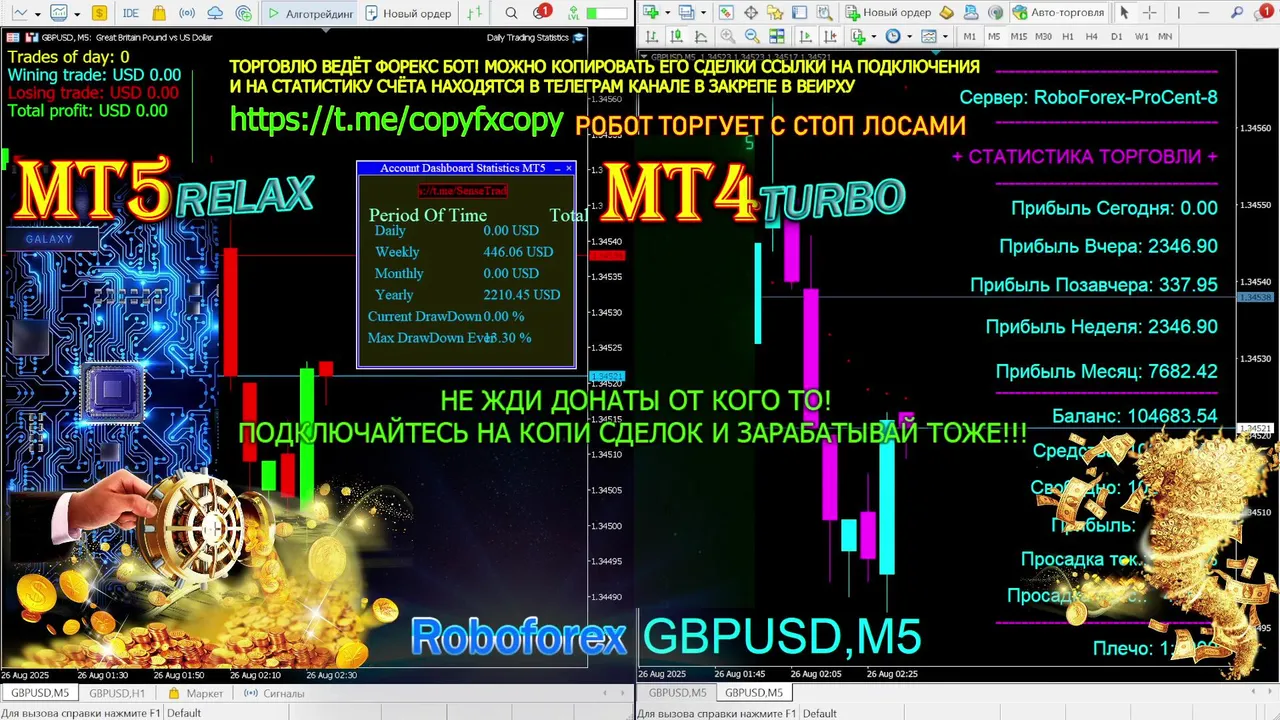Toggle MT4 chart auto scroll
Image resolution: width=1280 pixels, height=720 pixels.
point(806,36)
